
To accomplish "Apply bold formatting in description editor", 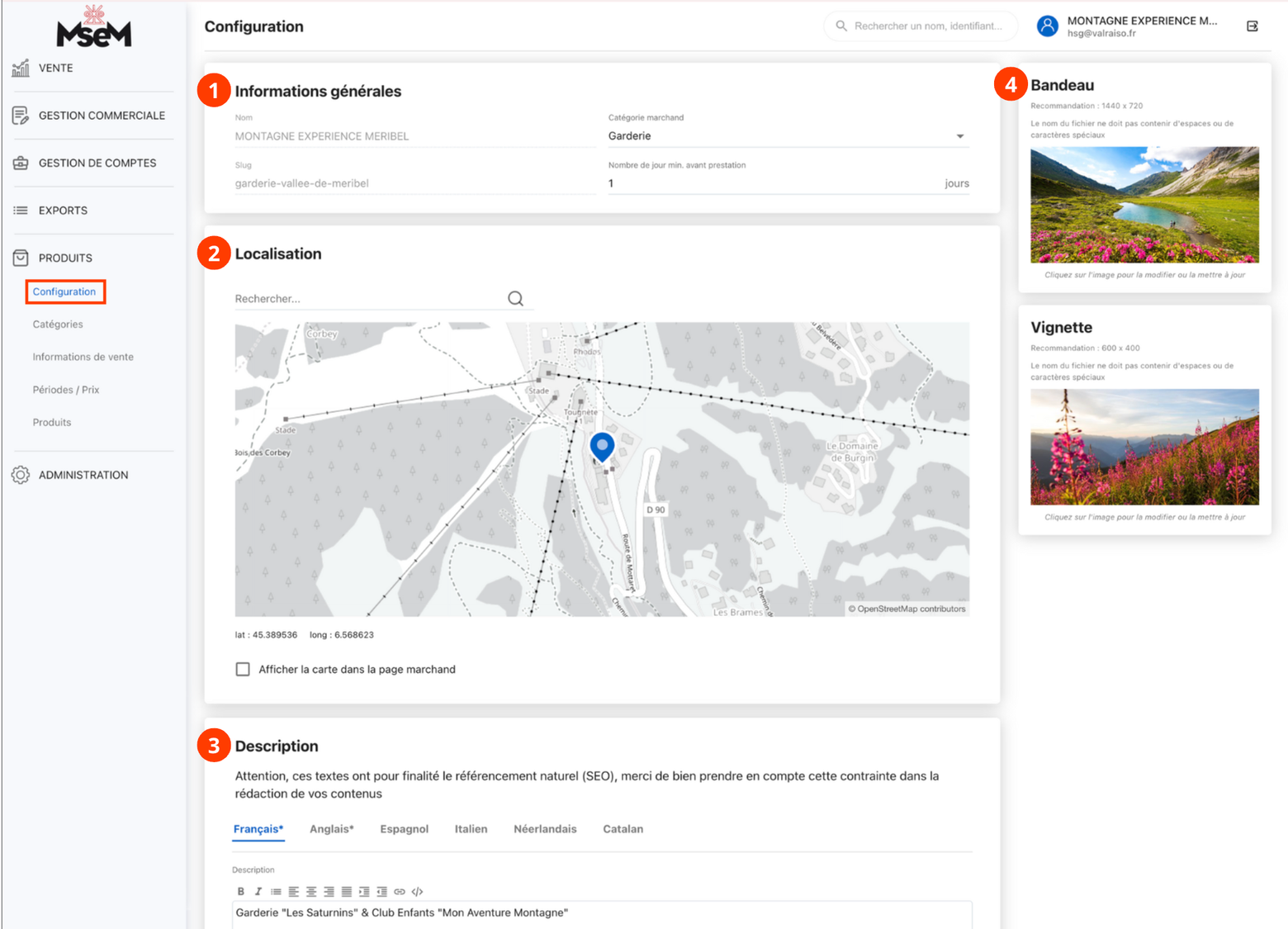I will pos(240,892).
